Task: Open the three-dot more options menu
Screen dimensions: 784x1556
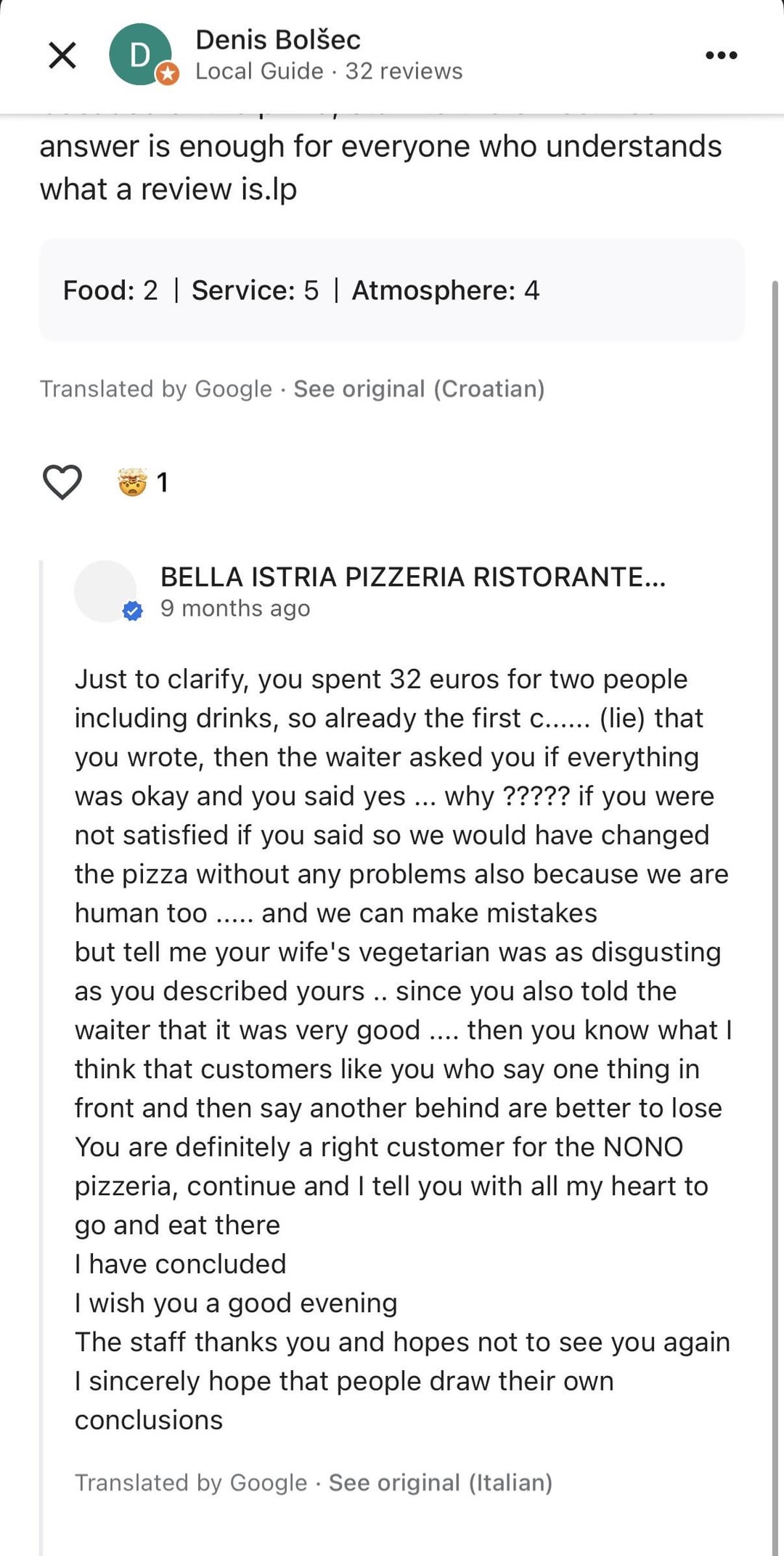Action: (x=722, y=55)
